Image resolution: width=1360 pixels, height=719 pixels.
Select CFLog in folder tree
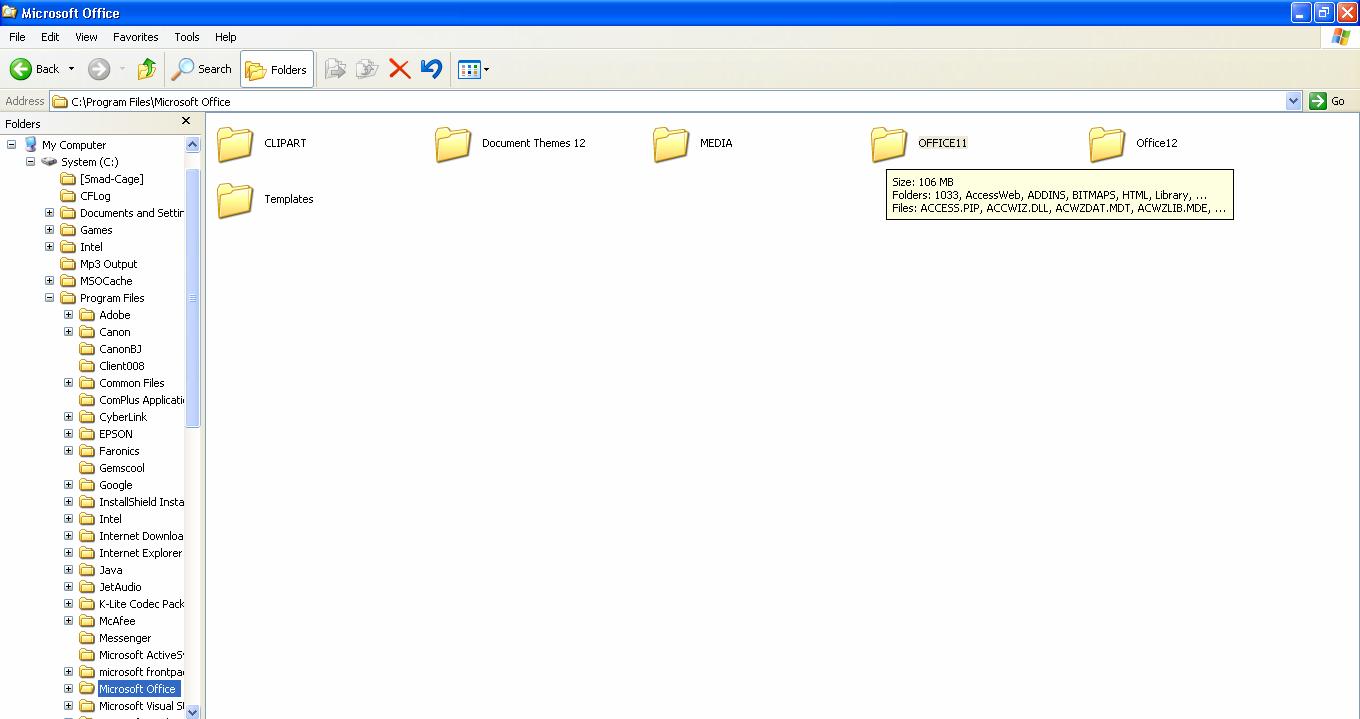(x=95, y=196)
